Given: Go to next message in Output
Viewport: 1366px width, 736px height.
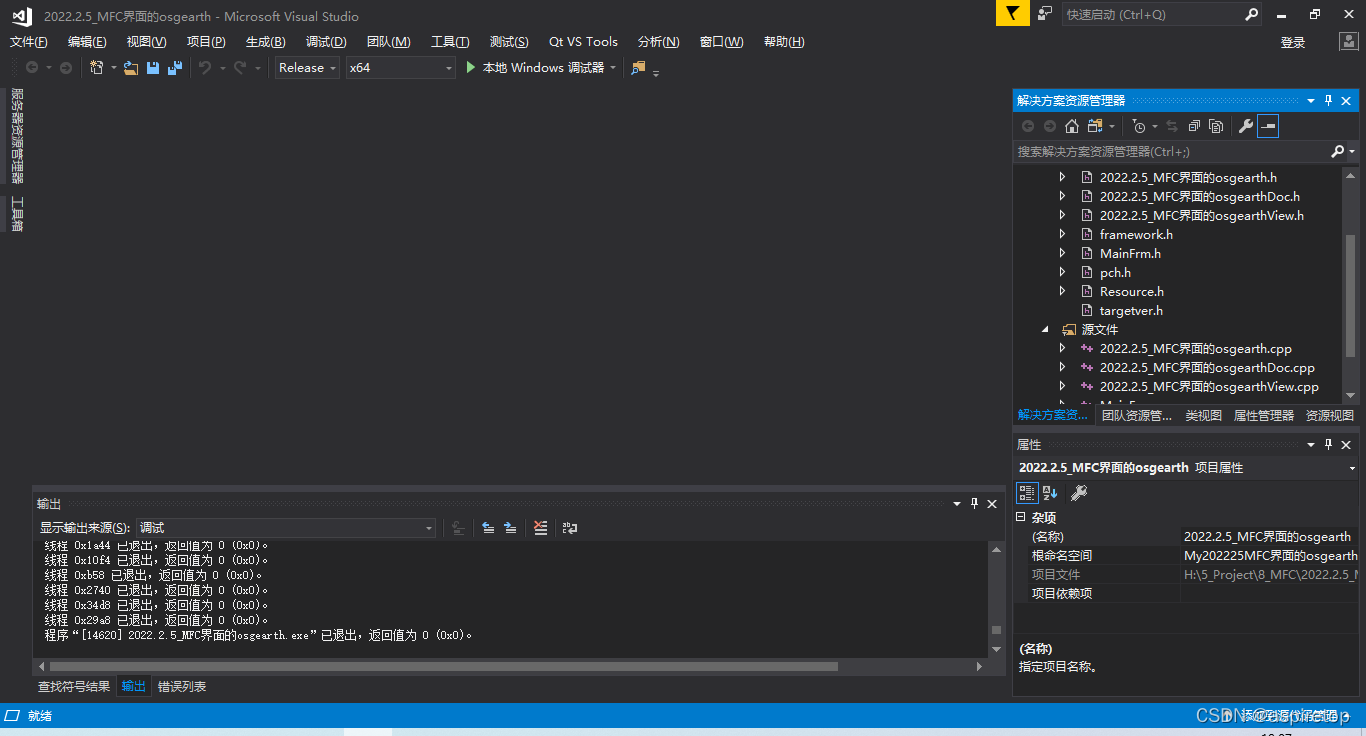Looking at the screenshot, I should [510, 527].
